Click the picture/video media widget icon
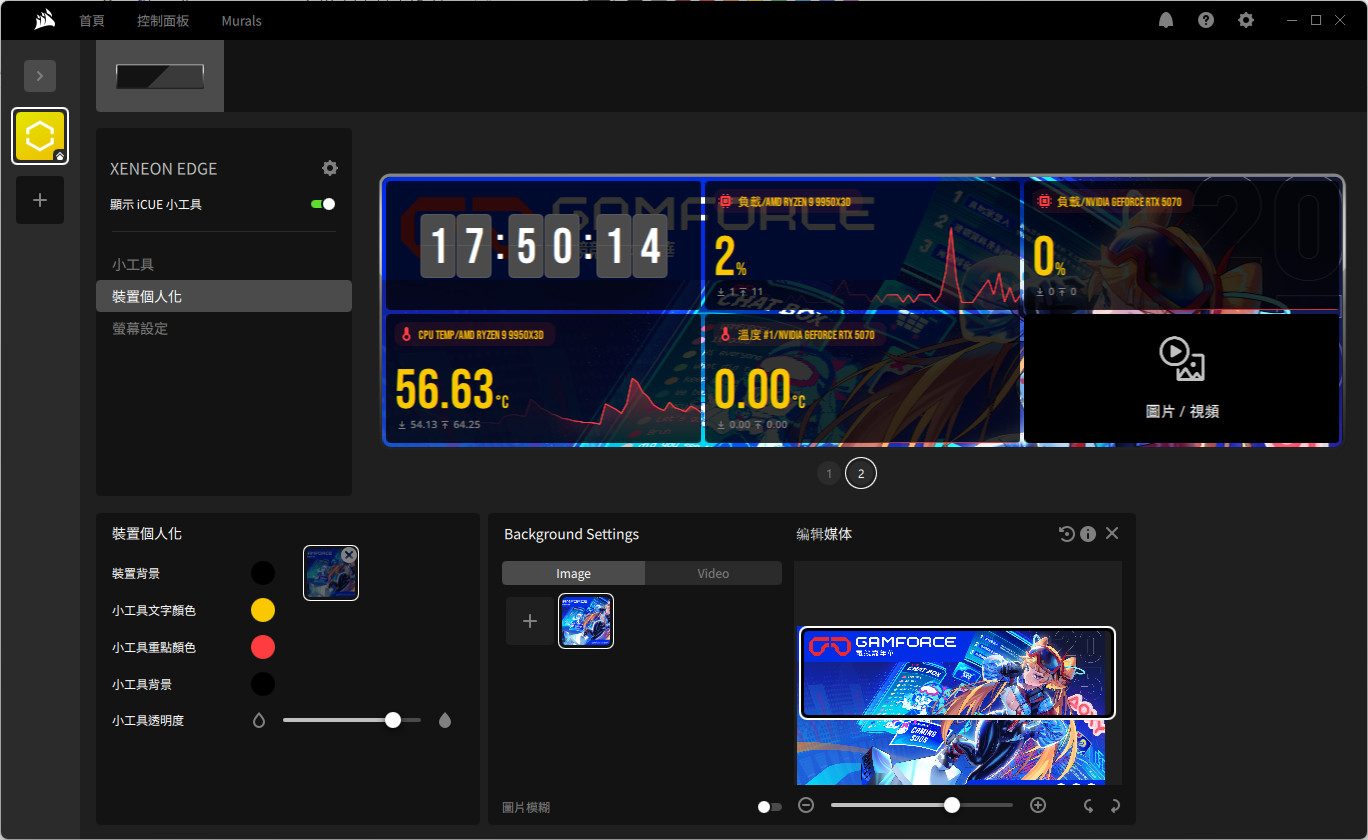Screen dimensions: 1368x840 (1182, 359)
